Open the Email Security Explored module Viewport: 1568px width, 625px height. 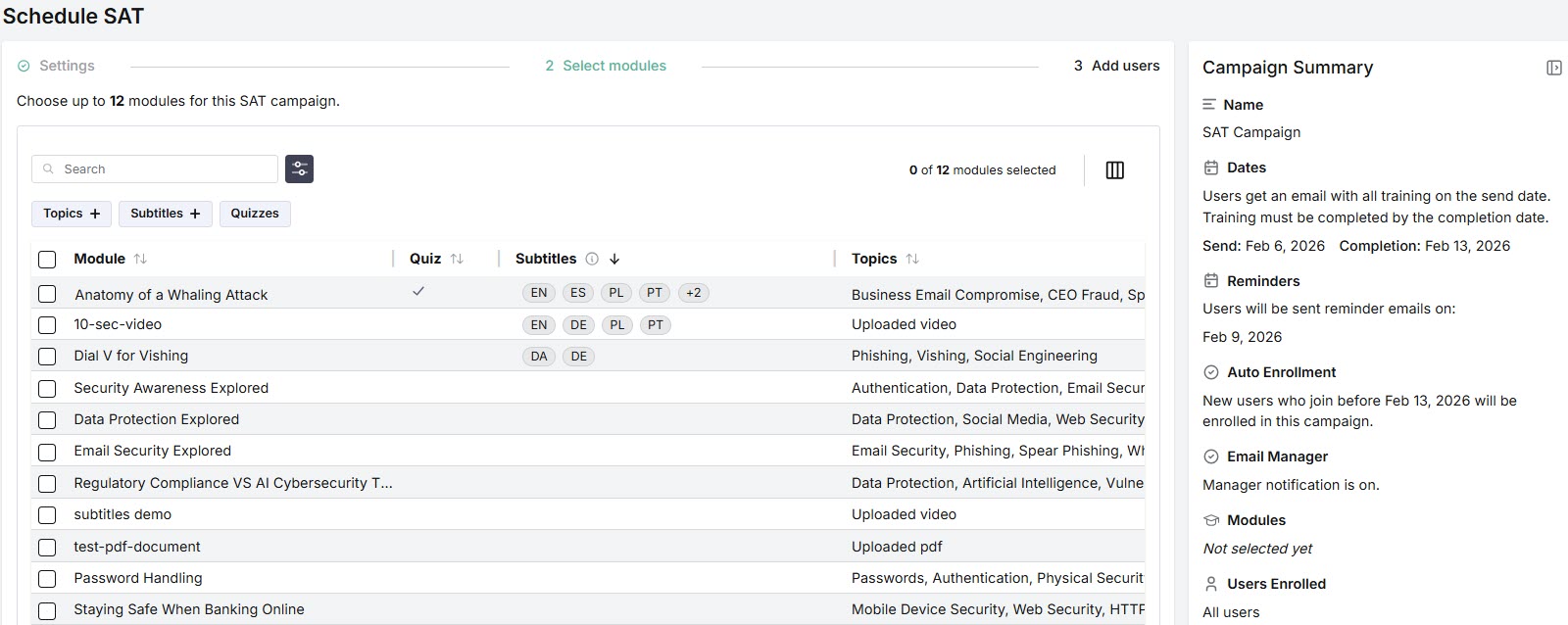coord(153,451)
